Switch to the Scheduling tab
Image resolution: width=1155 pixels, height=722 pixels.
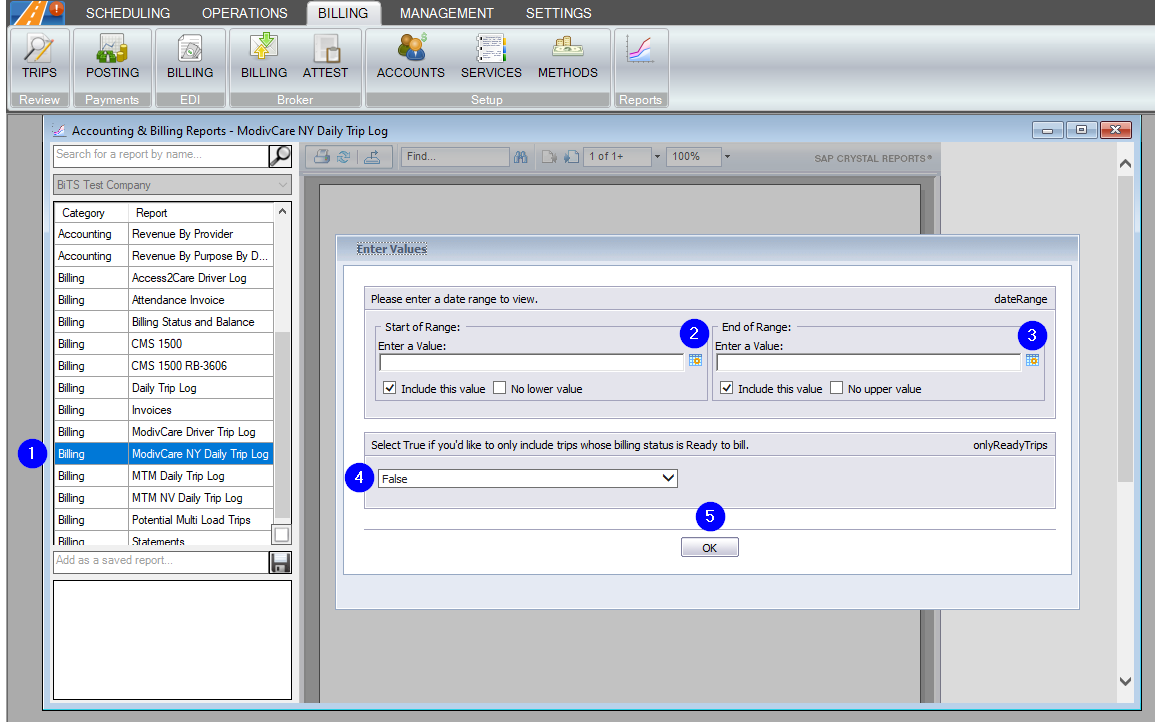point(128,13)
